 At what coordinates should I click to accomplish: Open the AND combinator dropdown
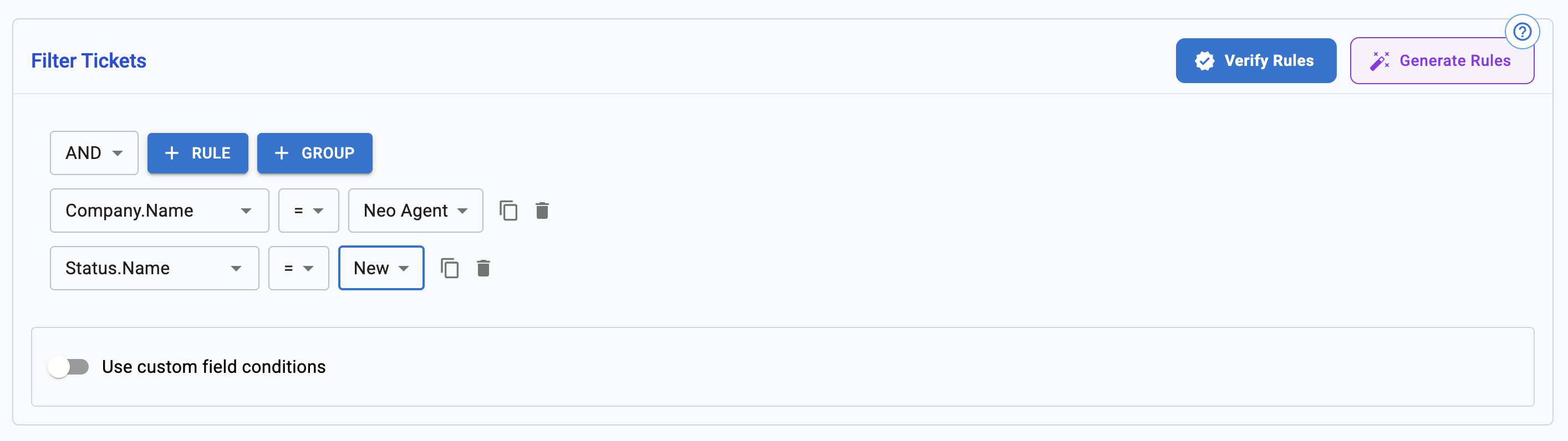(x=94, y=153)
